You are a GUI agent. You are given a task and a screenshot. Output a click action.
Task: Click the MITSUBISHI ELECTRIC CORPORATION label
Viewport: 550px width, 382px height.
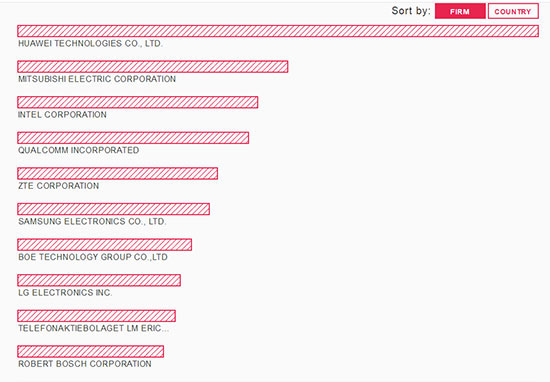[x=97, y=79]
